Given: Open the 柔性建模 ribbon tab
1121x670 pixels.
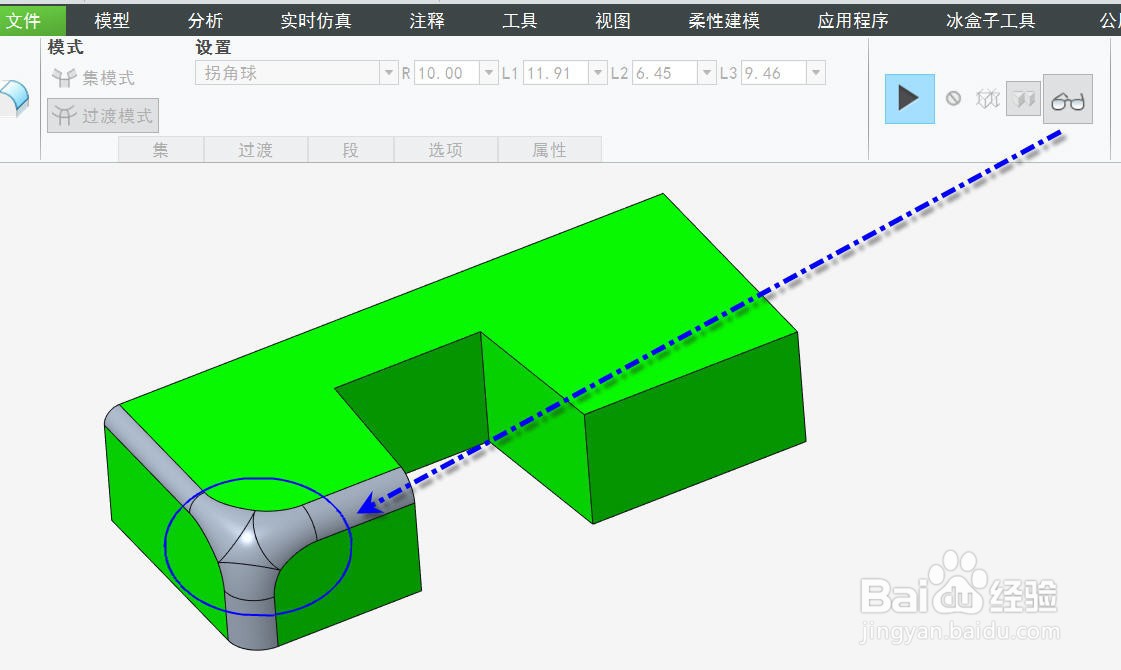Looking at the screenshot, I should click(x=724, y=21).
